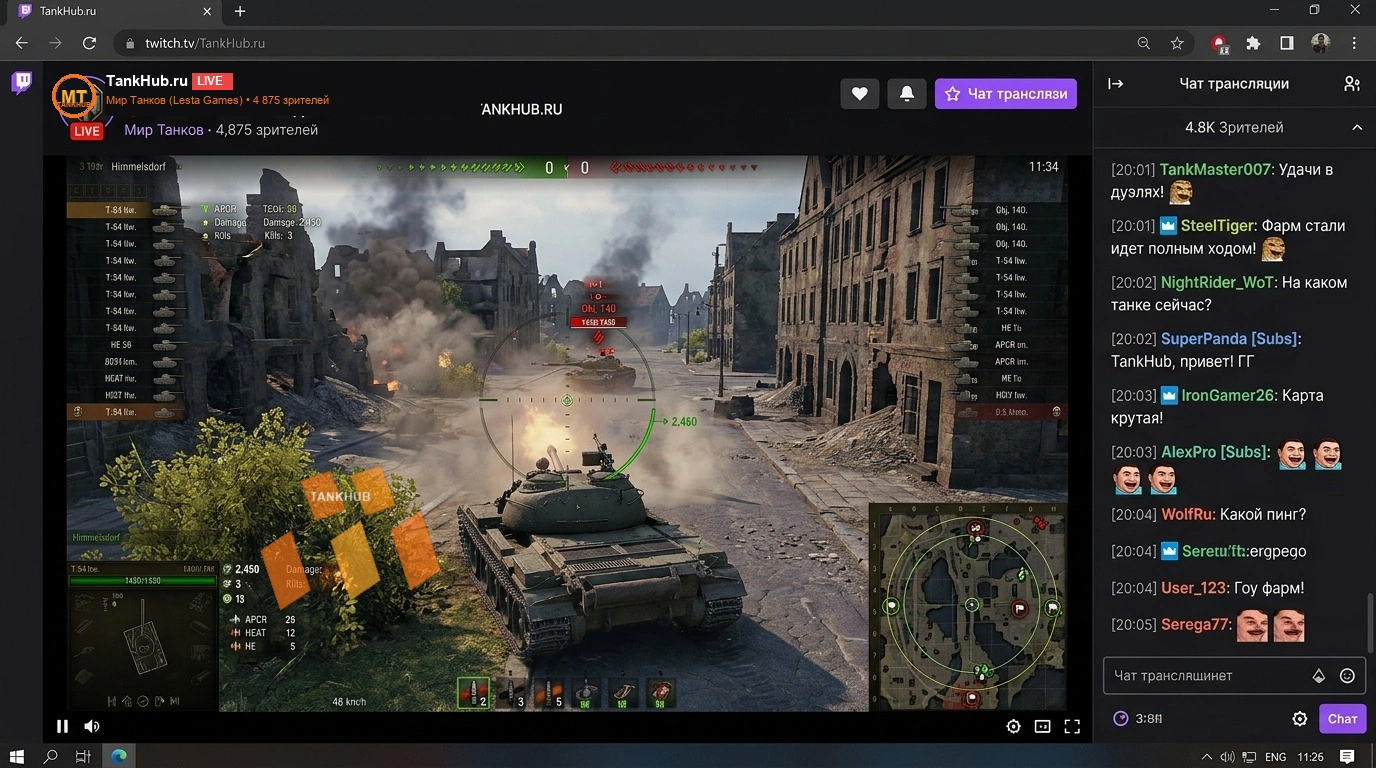Click AlexPro's first emote

[1291, 454]
